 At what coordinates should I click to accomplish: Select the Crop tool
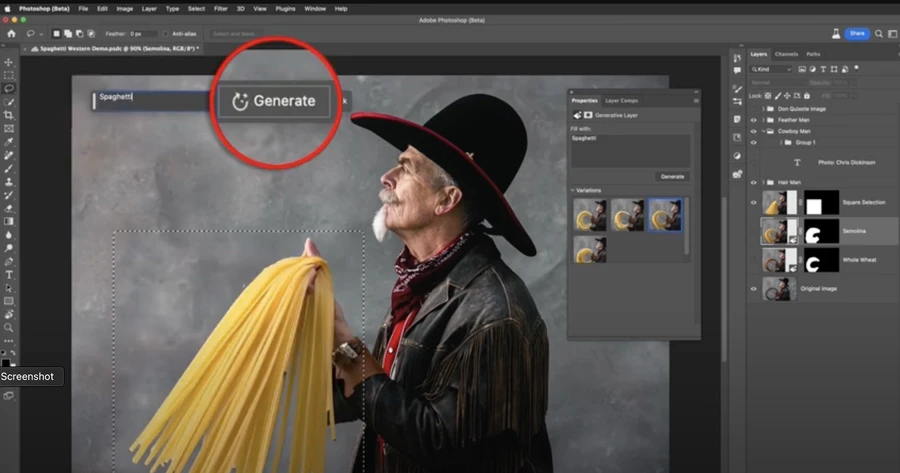[x=9, y=115]
